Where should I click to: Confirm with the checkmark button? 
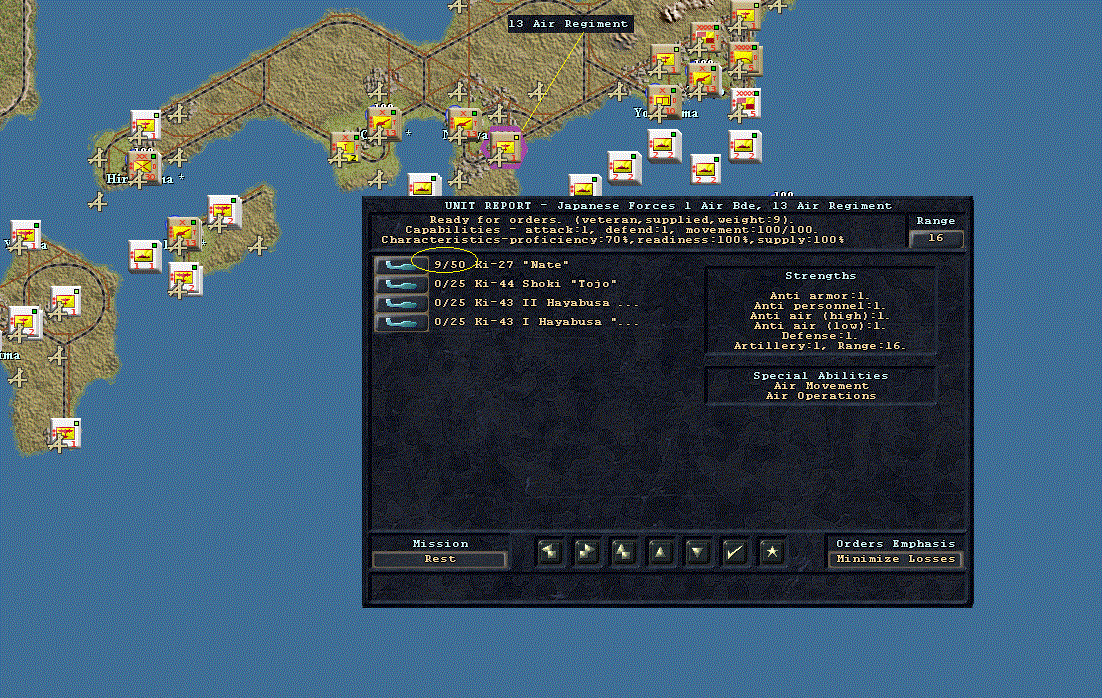734,552
